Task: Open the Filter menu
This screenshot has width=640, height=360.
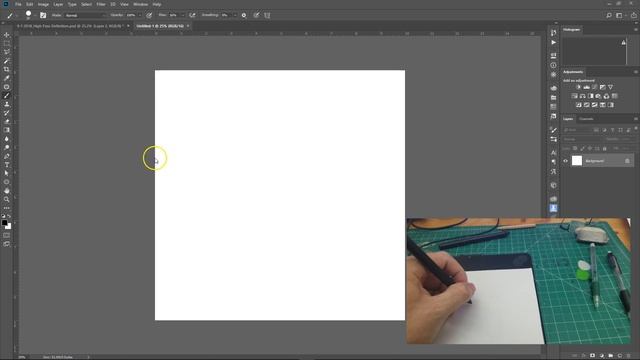Action: (101, 4)
